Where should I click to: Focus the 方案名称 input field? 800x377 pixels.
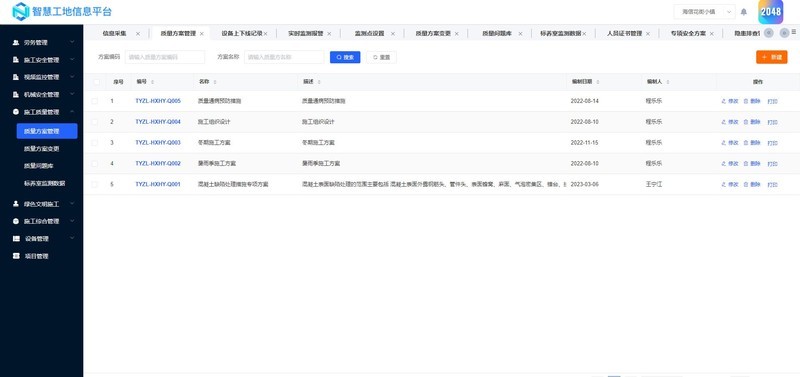[x=284, y=57]
